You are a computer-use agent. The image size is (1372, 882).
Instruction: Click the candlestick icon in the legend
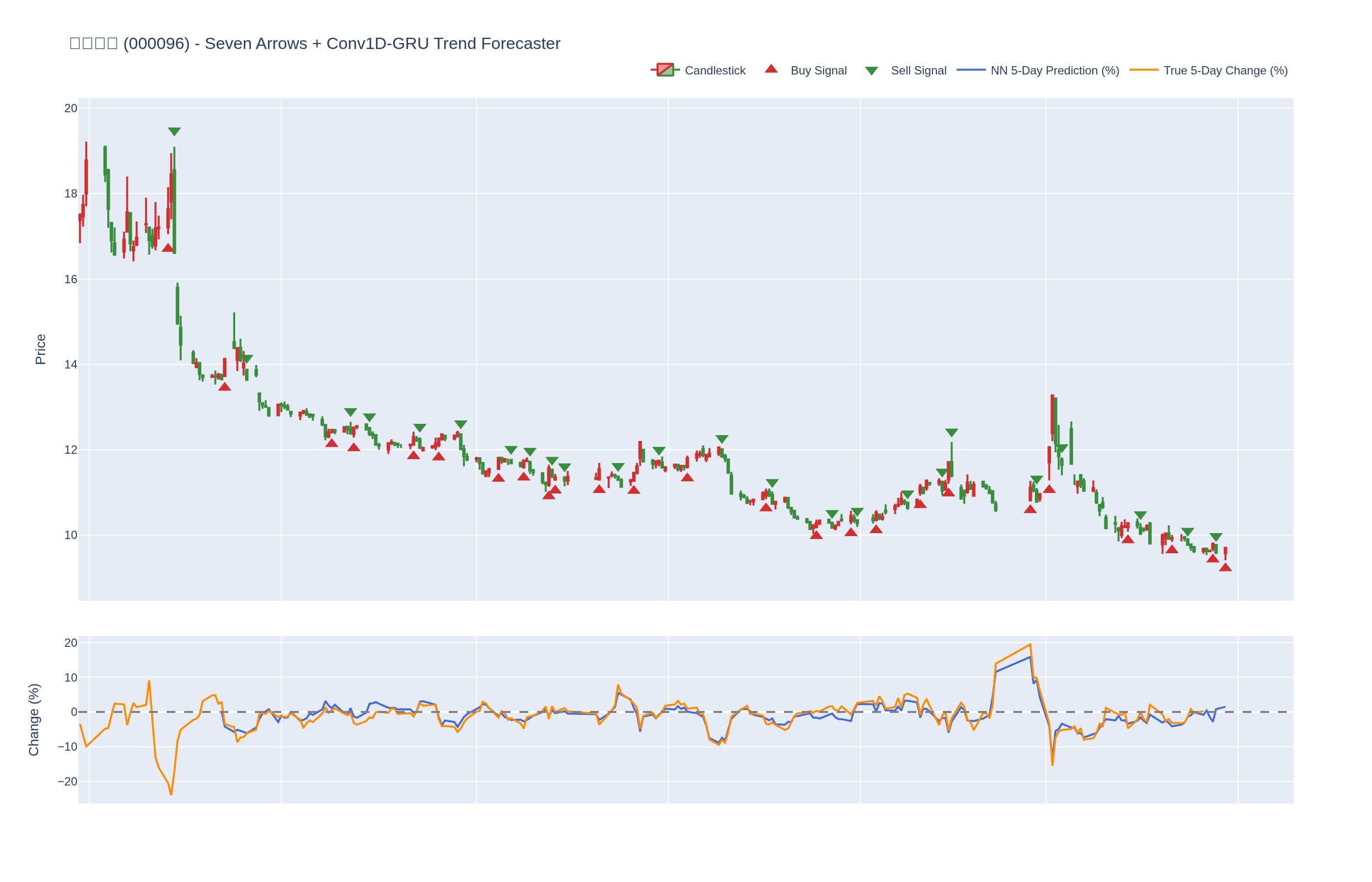pyautogui.click(x=665, y=70)
